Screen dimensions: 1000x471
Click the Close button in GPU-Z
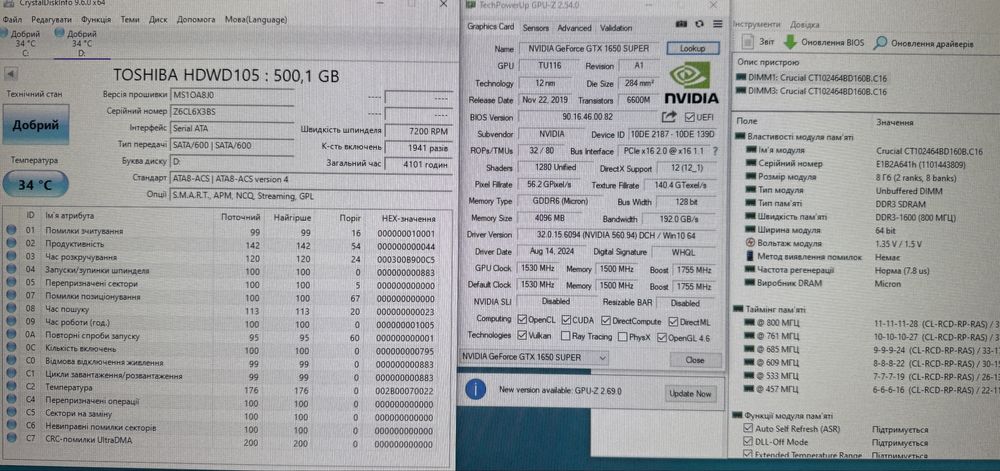click(x=695, y=360)
